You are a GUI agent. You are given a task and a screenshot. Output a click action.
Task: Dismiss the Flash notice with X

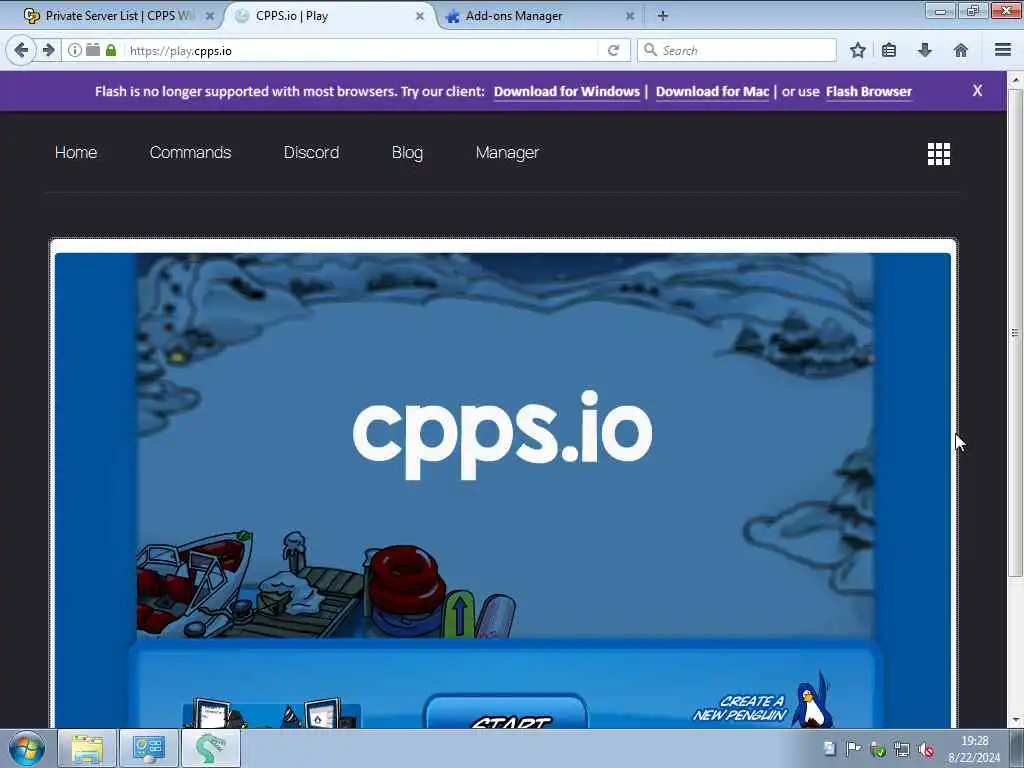pos(977,91)
